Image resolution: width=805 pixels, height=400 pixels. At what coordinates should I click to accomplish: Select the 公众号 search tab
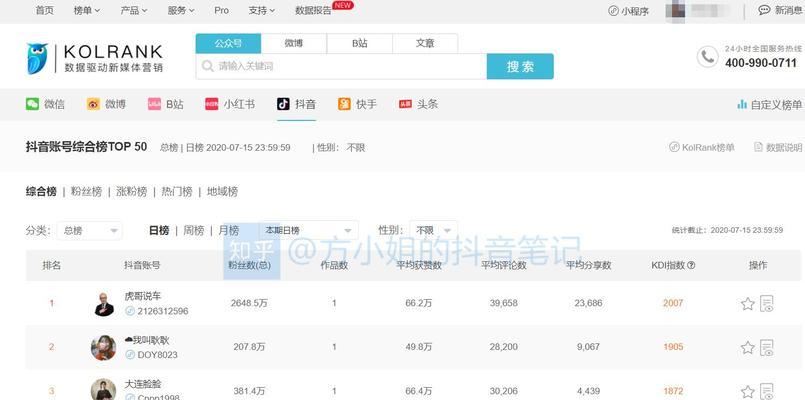[228, 44]
